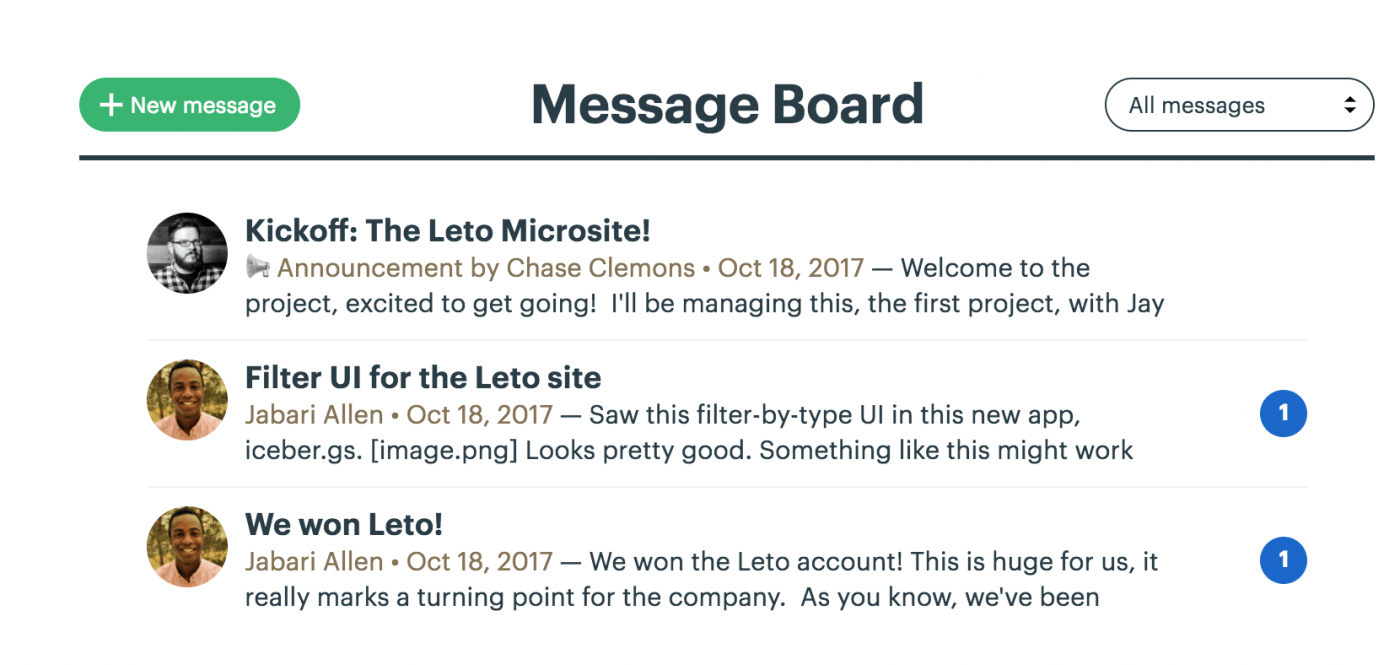Click Jabari Allen's avatar beside We won Leto
This screenshot has height=665, width=1400.
[187, 547]
